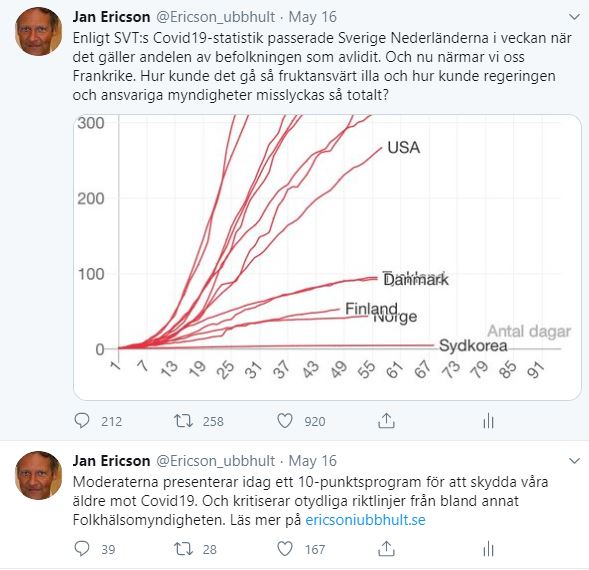This screenshot has height=570, width=589.
Task: Click the first tweet's profile avatar
Action: 39,32
